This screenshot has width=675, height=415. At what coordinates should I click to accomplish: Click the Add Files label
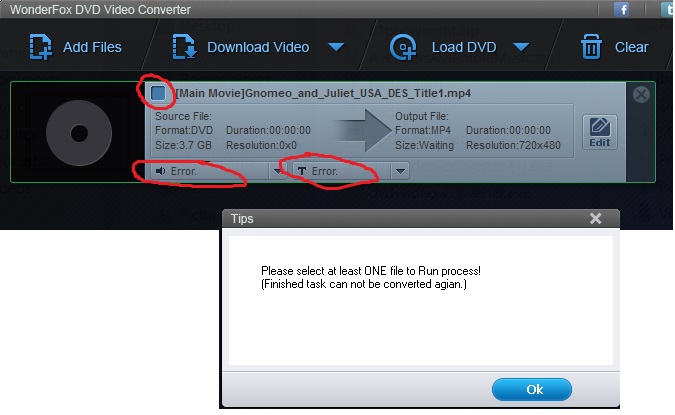pos(92,47)
